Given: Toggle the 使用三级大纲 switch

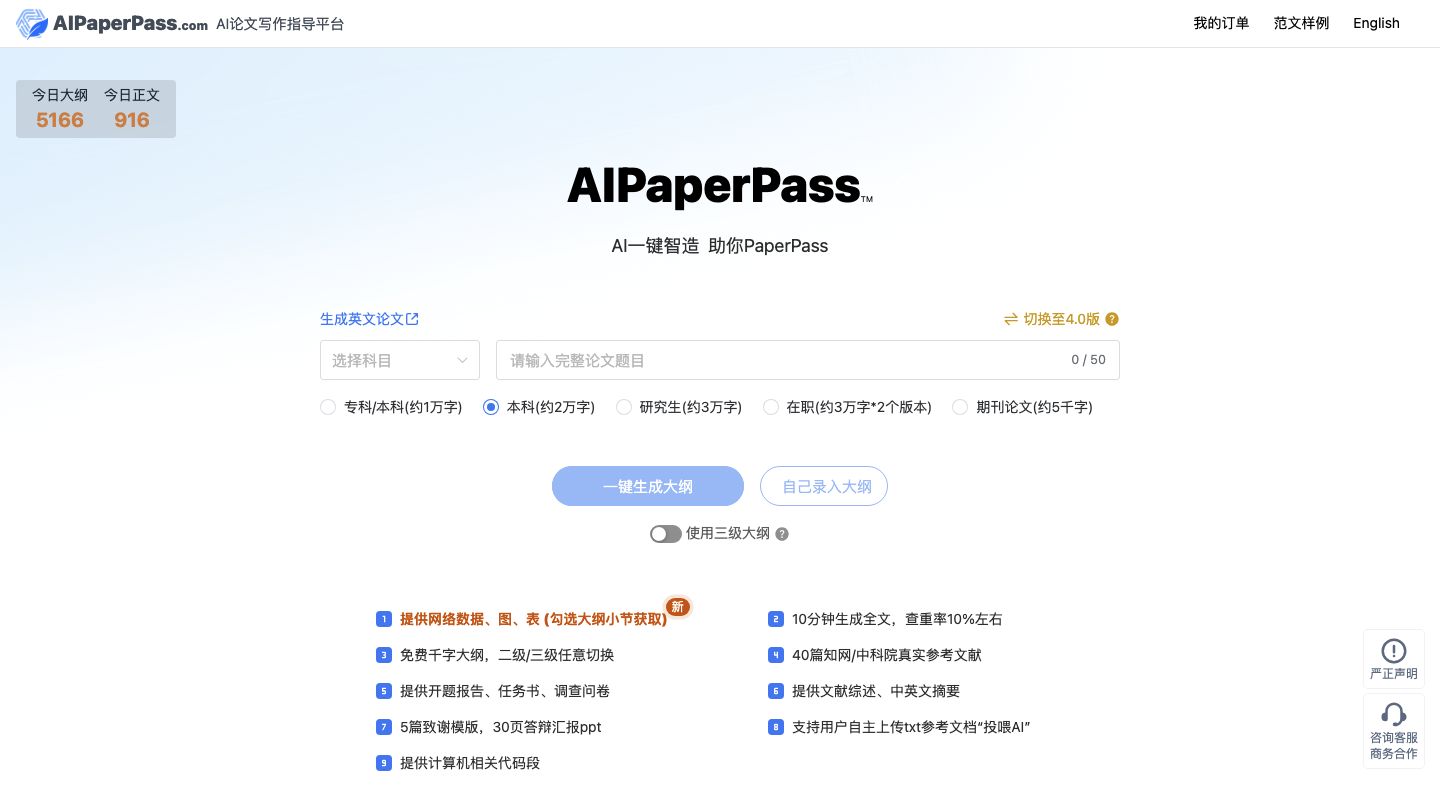Looking at the screenshot, I should click(x=666, y=534).
